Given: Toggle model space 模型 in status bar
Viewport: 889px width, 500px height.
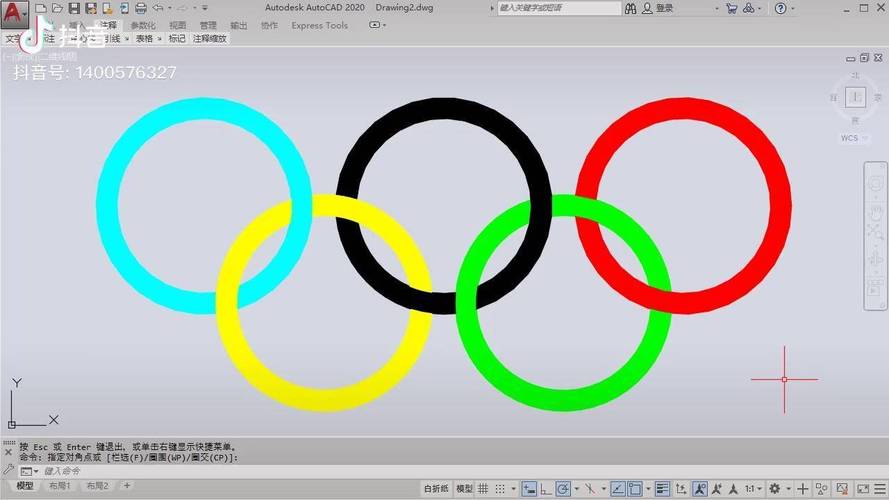Looking at the screenshot, I should point(464,488).
